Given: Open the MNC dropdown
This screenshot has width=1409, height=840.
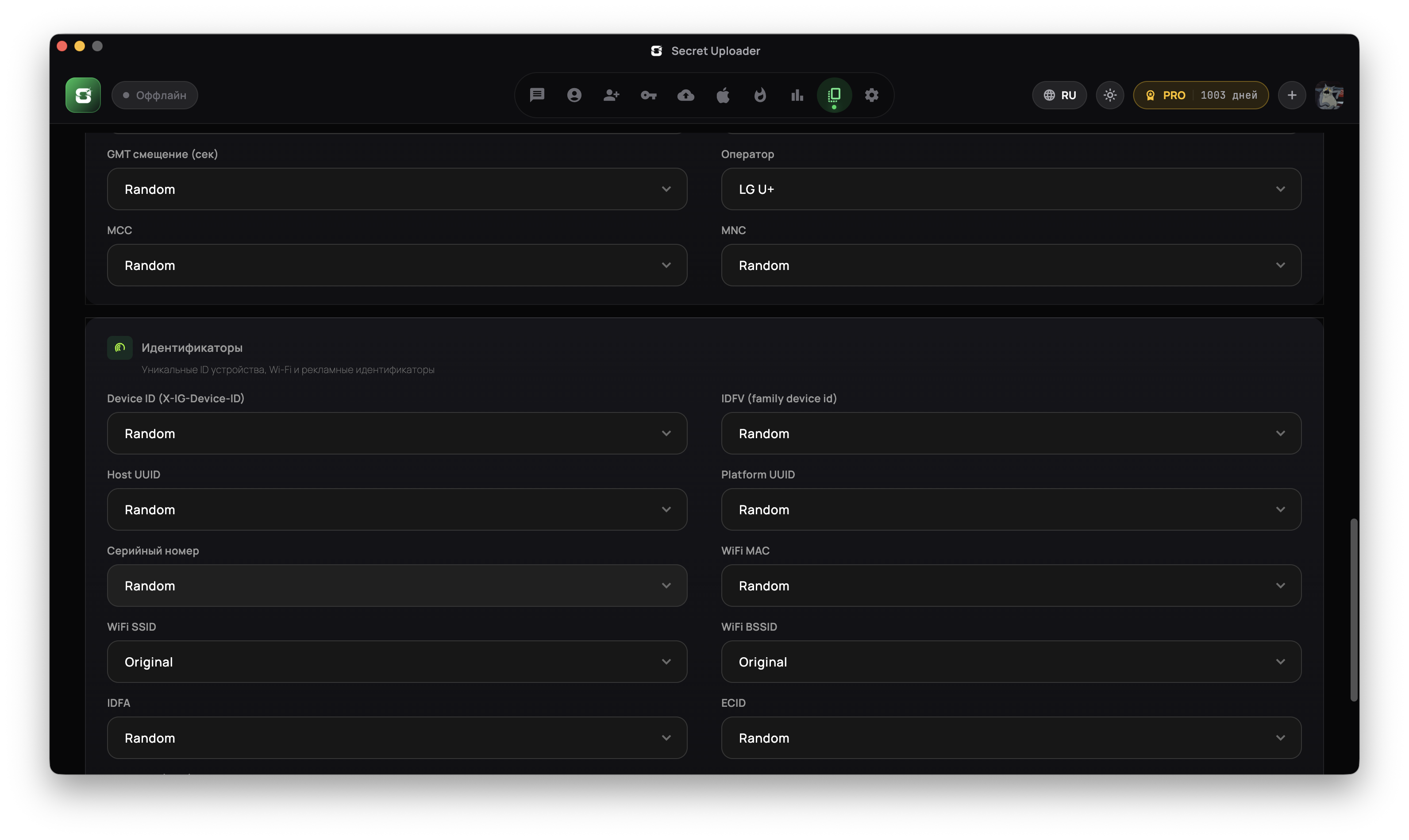Looking at the screenshot, I should point(1011,265).
